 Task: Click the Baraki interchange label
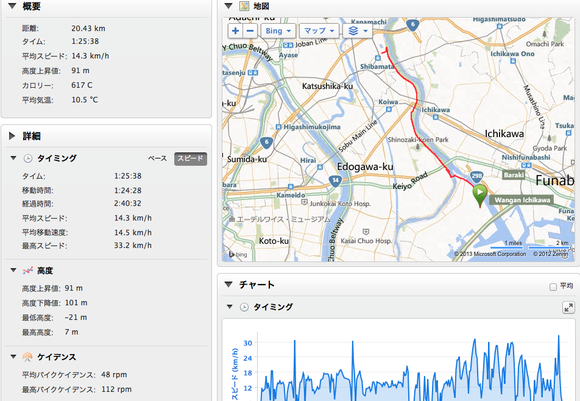tap(513, 175)
